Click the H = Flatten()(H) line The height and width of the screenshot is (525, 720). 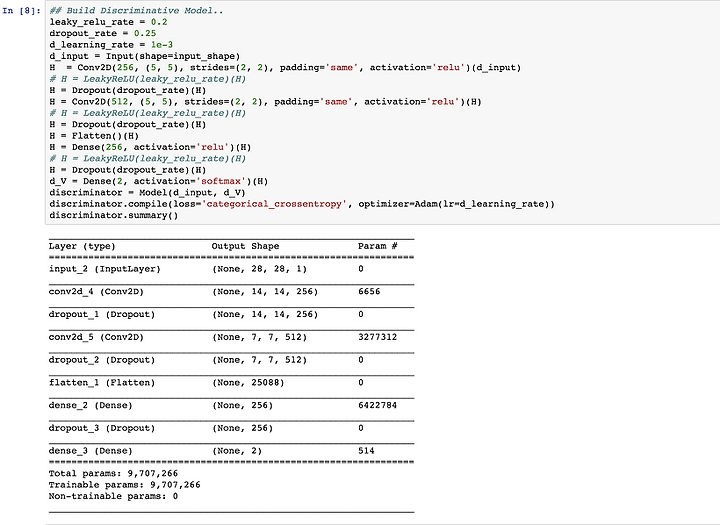(94, 136)
